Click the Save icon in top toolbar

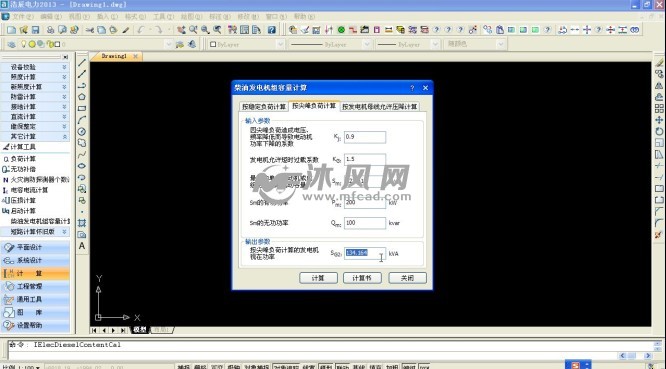[36, 30]
